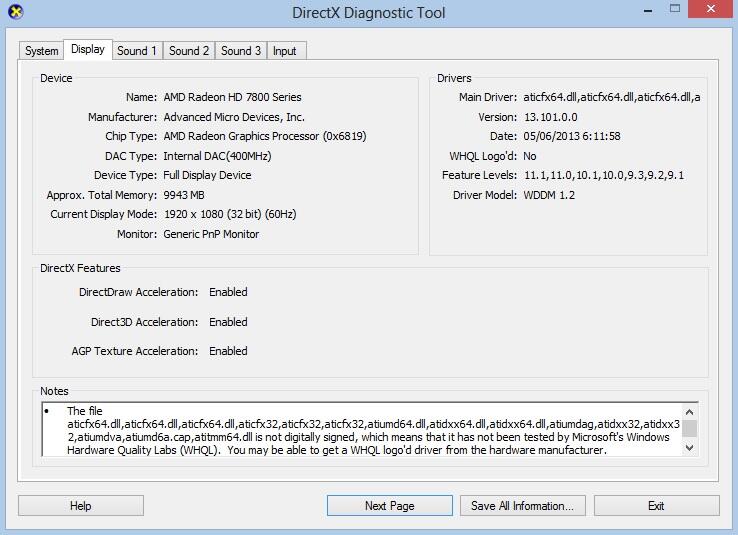Go to the Next Page
This screenshot has width=738, height=535.
click(x=390, y=506)
